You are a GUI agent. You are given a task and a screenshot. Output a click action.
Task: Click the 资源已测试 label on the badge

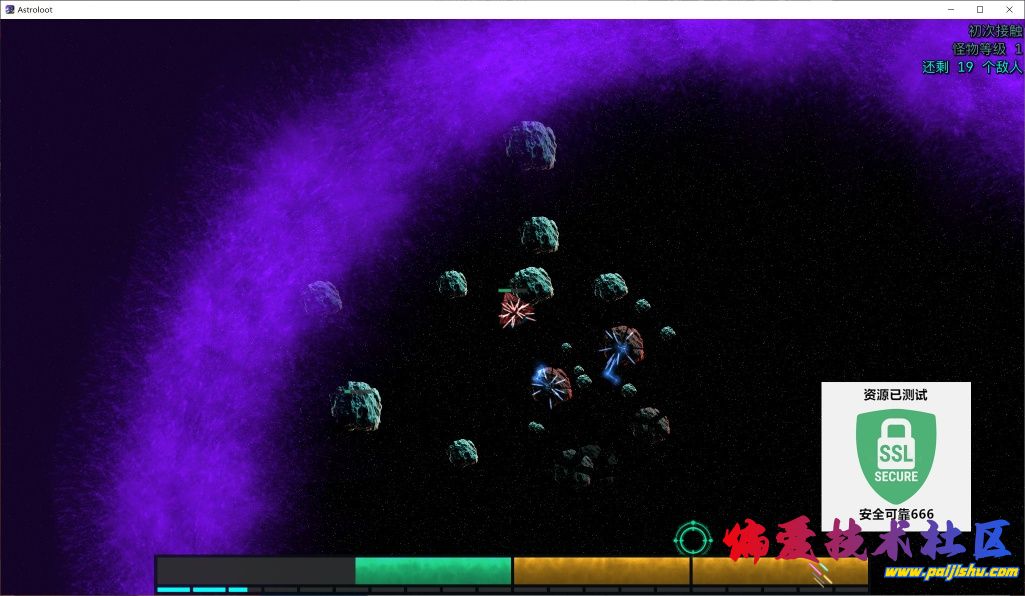pos(895,395)
